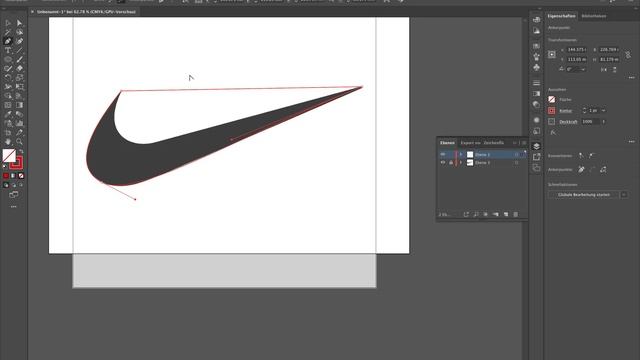
Task: Open rotation angle dropdown in Transformieren
Action: coord(583,70)
